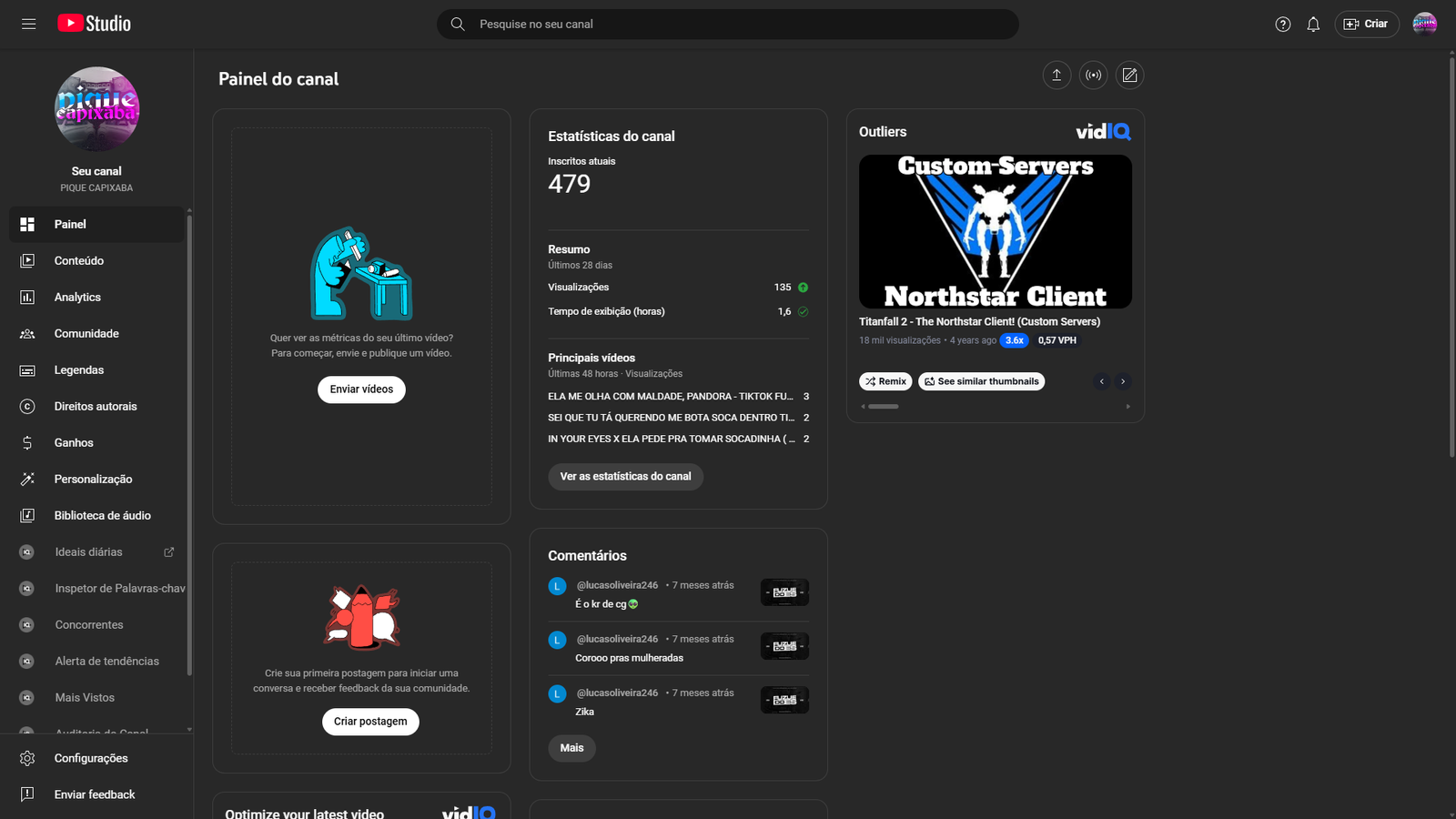The image size is (1456, 819).
Task: Open the Analytics menu item
Action: (x=96, y=298)
